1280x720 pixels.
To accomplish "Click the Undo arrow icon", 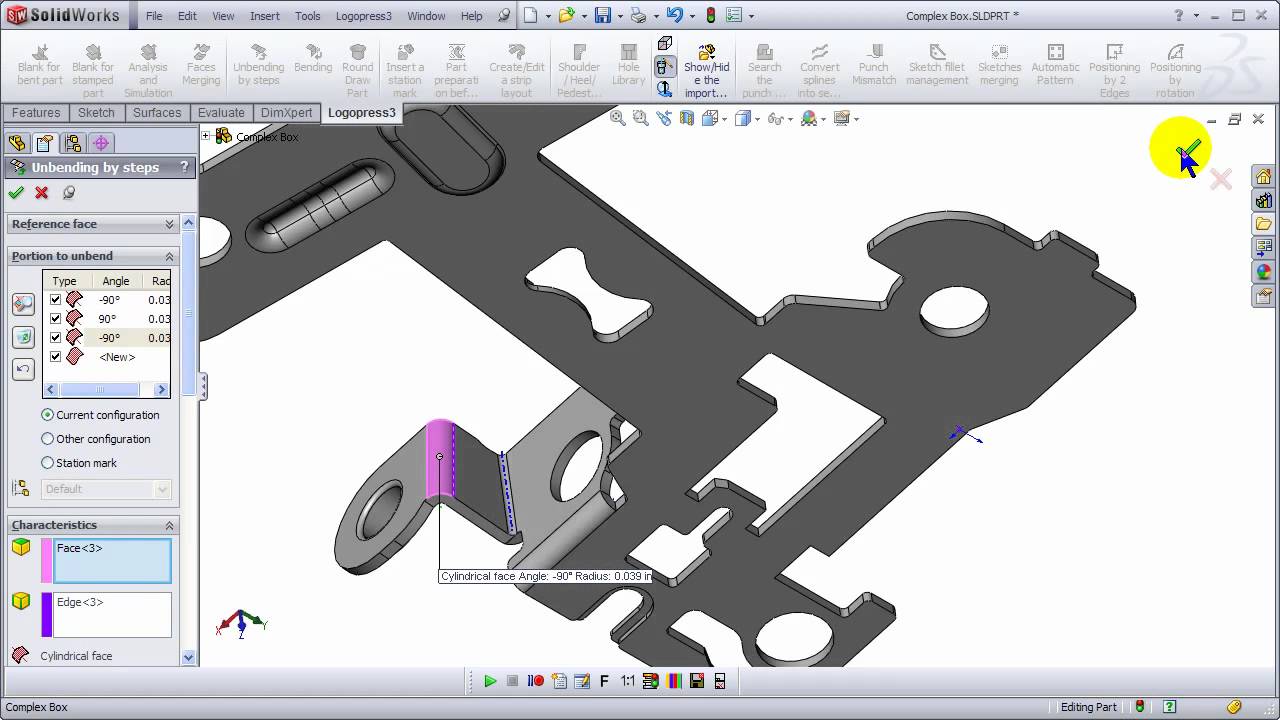I will (x=674, y=15).
